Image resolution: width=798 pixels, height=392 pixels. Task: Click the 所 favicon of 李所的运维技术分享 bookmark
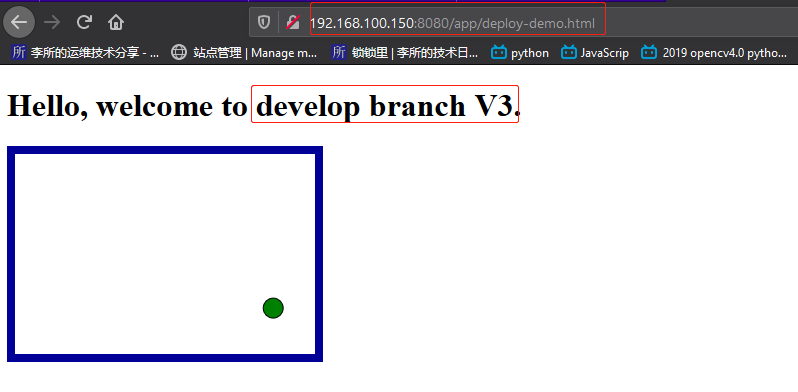click(18, 52)
